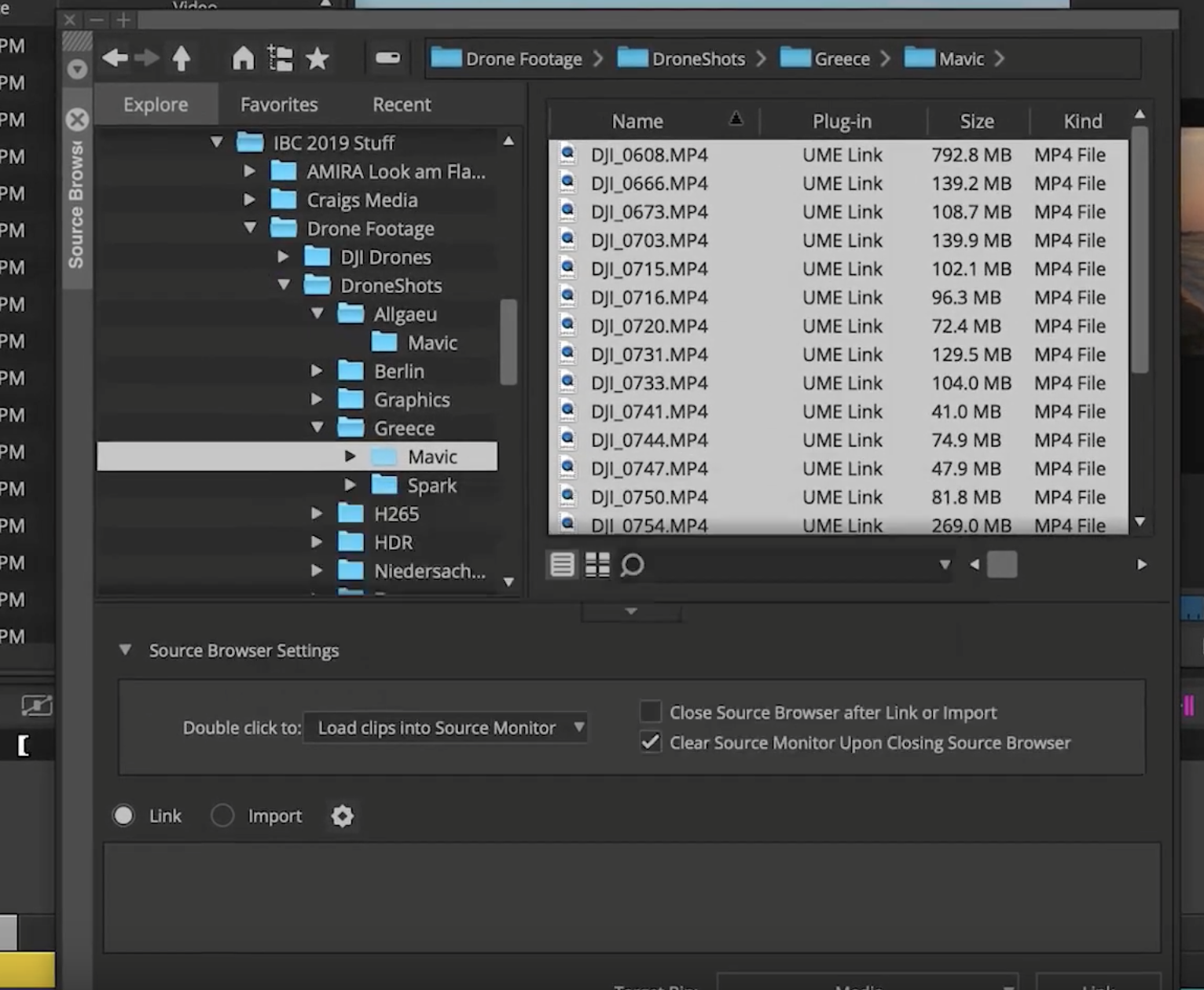
Task: Add current folder to favorites star
Action: [318, 58]
